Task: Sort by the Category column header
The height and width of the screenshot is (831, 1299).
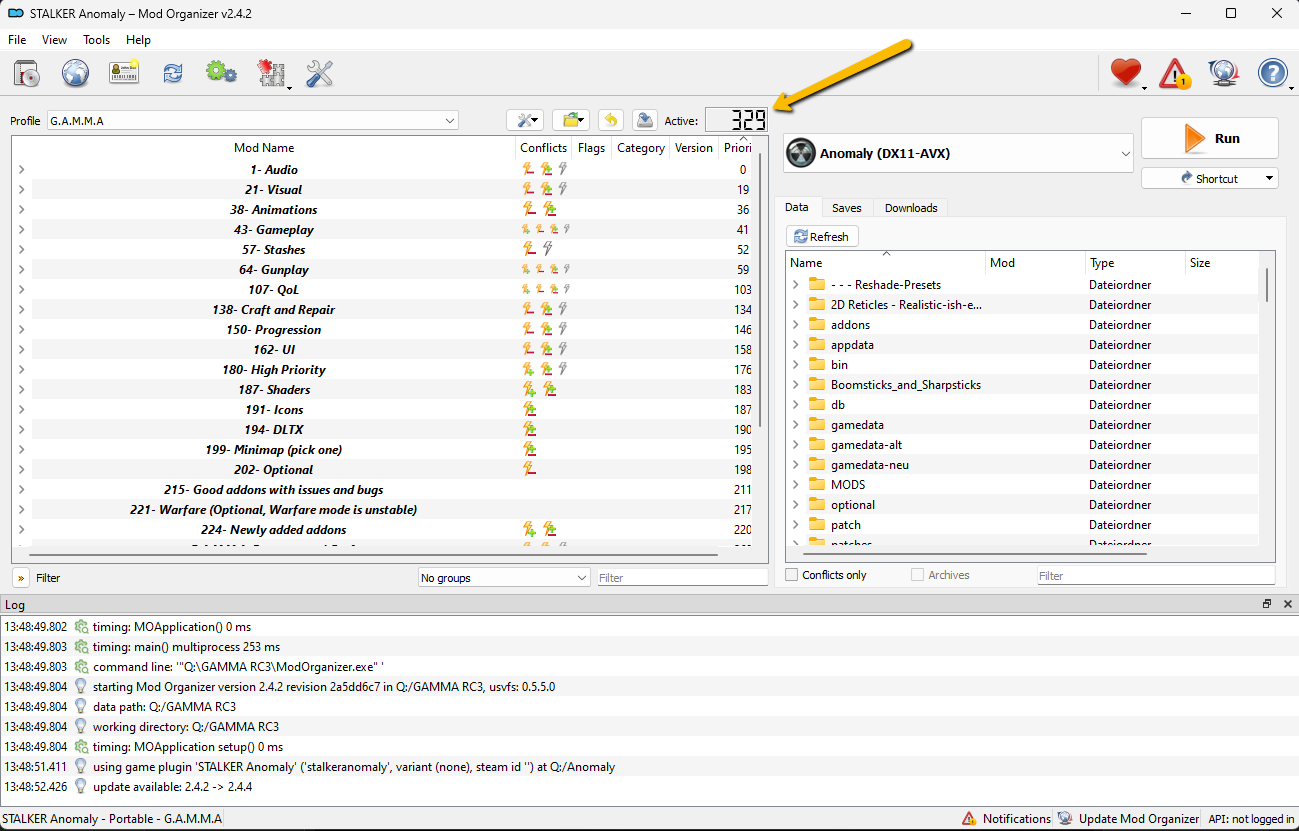Action: [641, 148]
